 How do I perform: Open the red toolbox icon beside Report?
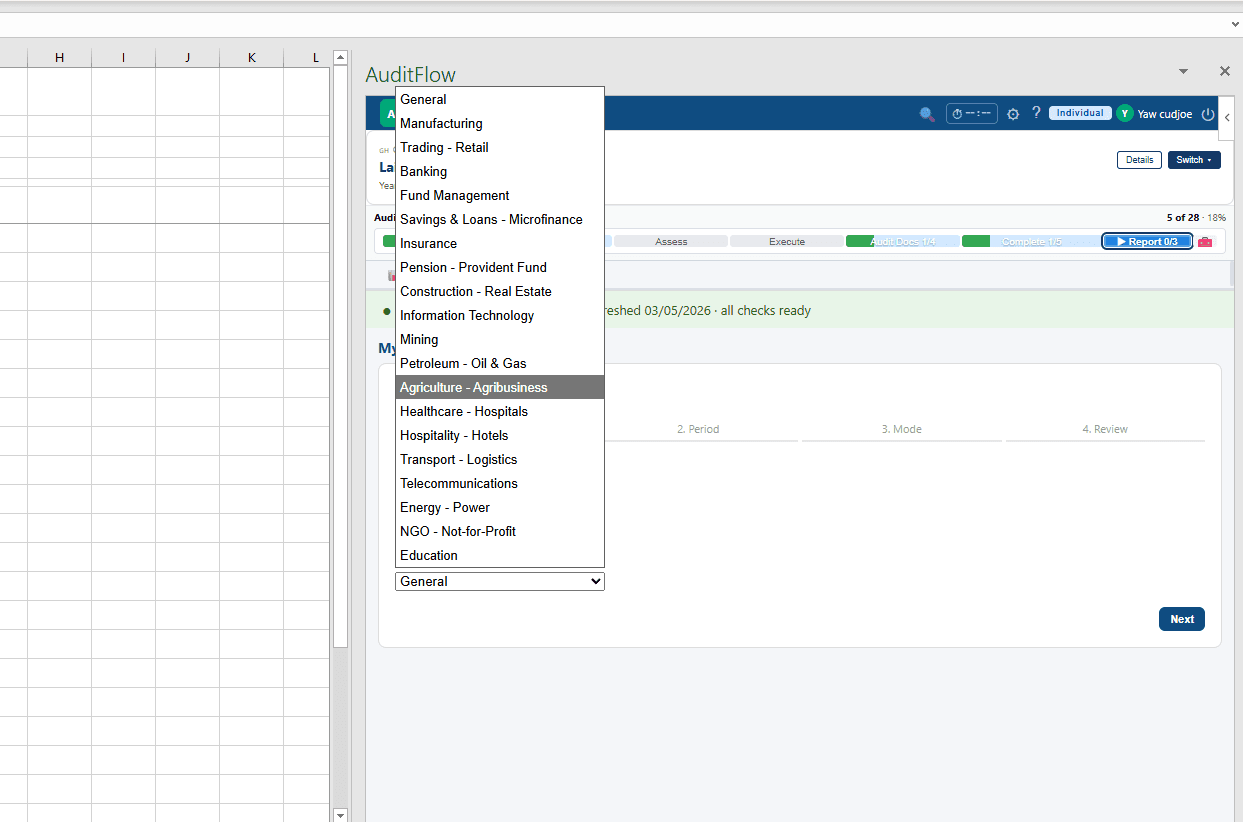[x=1205, y=242]
